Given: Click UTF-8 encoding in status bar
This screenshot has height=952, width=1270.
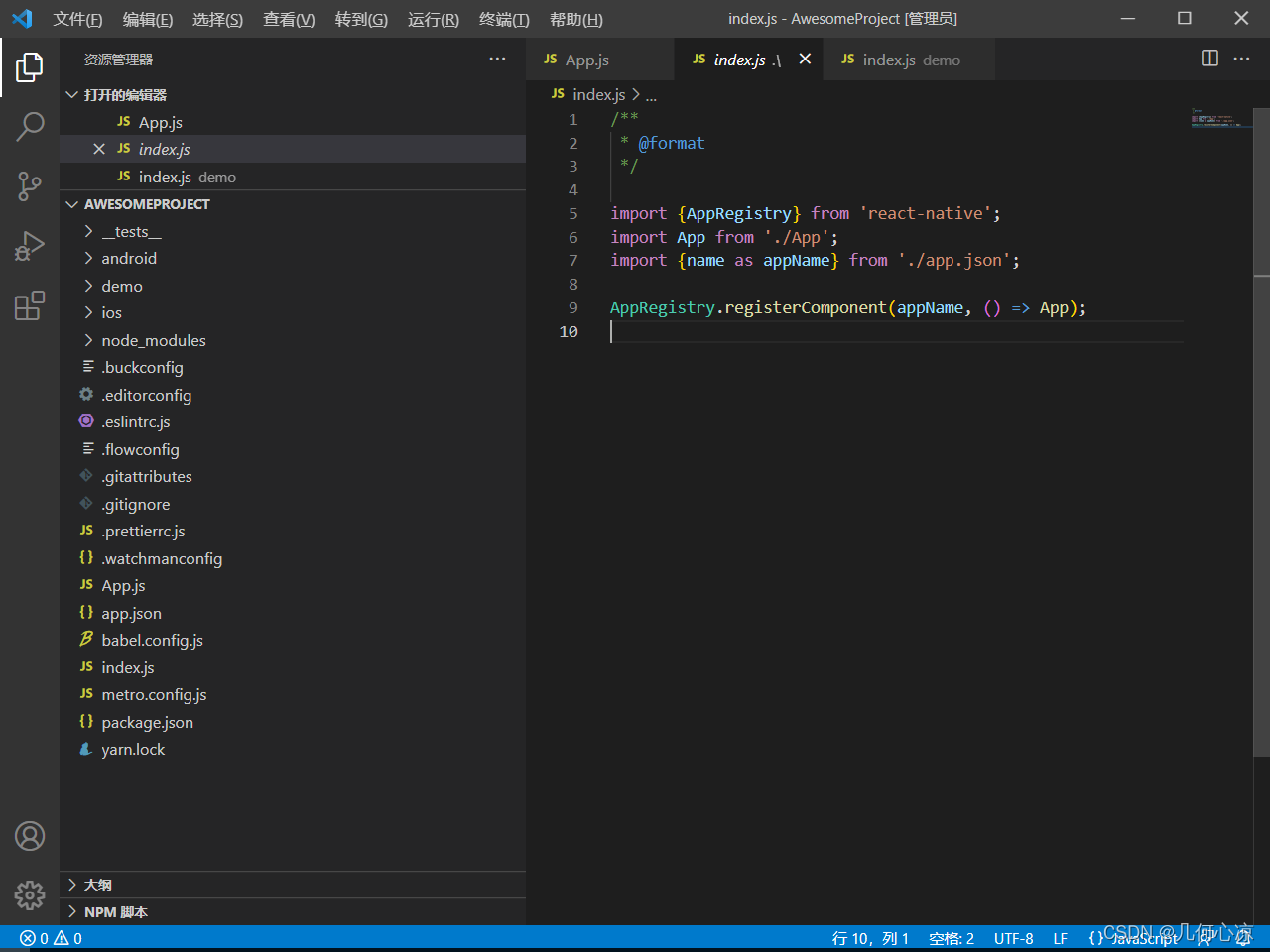Looking at the screenshot, I should click(1013, 938).
